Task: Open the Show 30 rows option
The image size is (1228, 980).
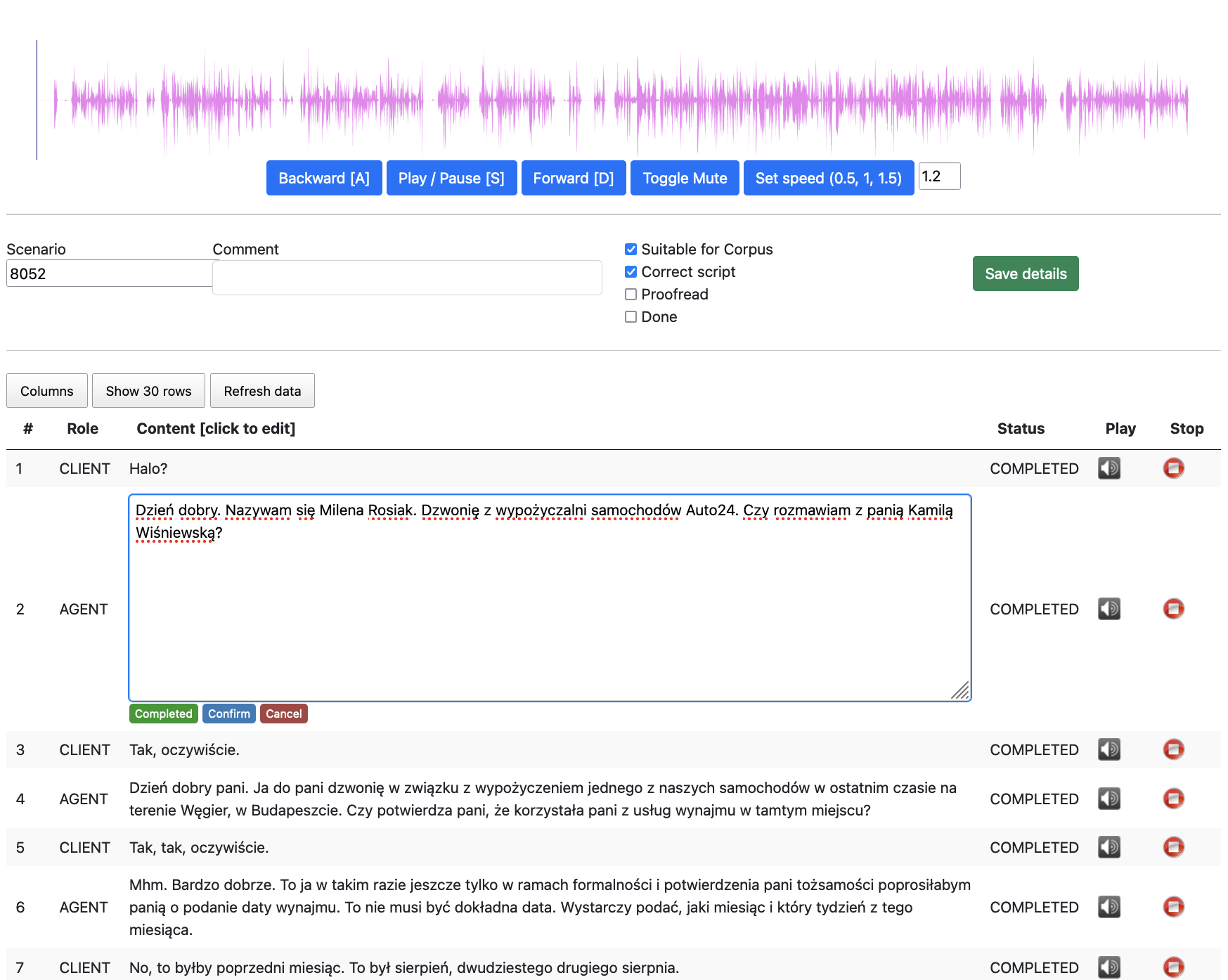Action: click(148, 390)
